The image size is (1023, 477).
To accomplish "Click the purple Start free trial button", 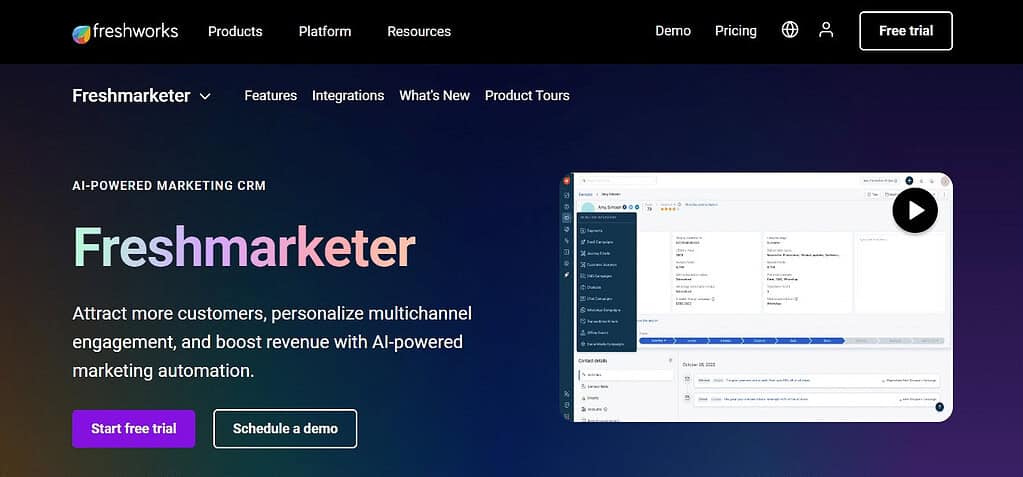I will [x=133, y=429].
